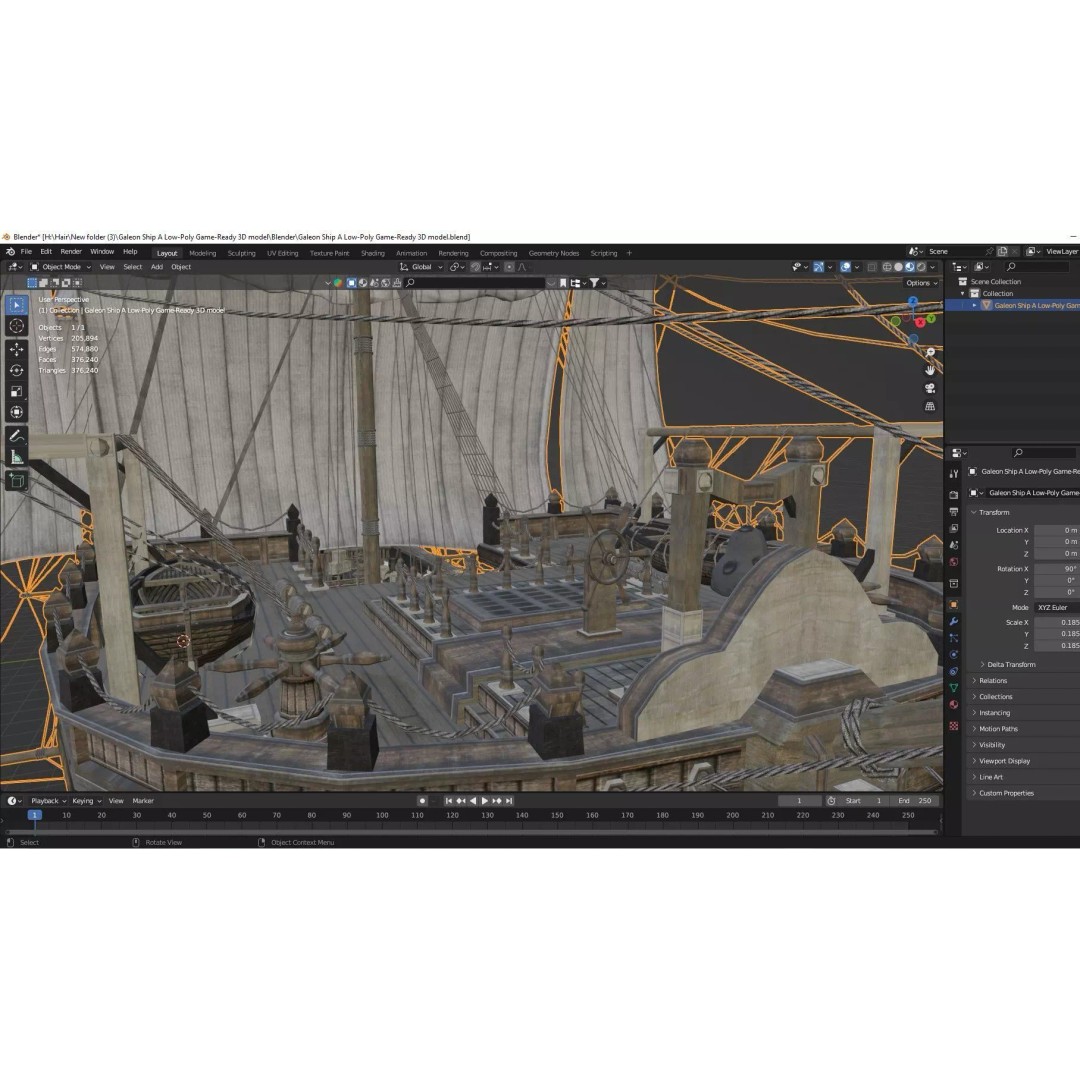Viewport: 1080px width, 1080px height.
Task: Click the Z axis on the navigation gizmo
Action: [913, 301]
